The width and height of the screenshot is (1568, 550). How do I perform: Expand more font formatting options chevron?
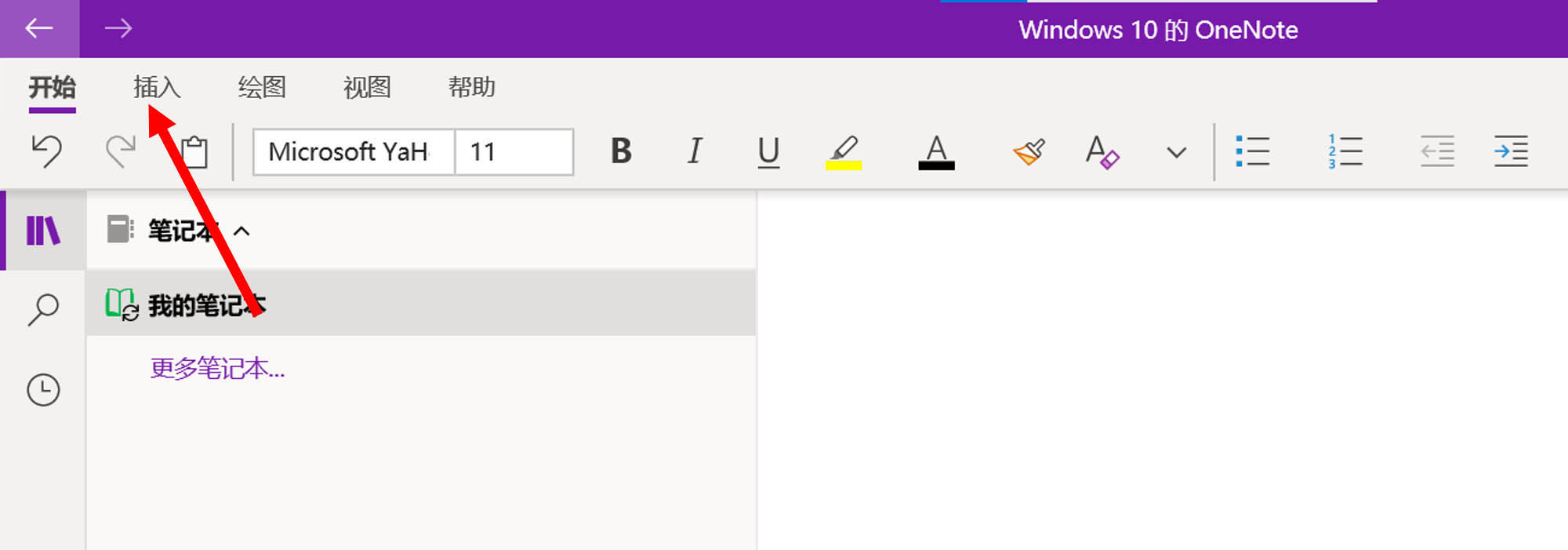pos(1176,152)
